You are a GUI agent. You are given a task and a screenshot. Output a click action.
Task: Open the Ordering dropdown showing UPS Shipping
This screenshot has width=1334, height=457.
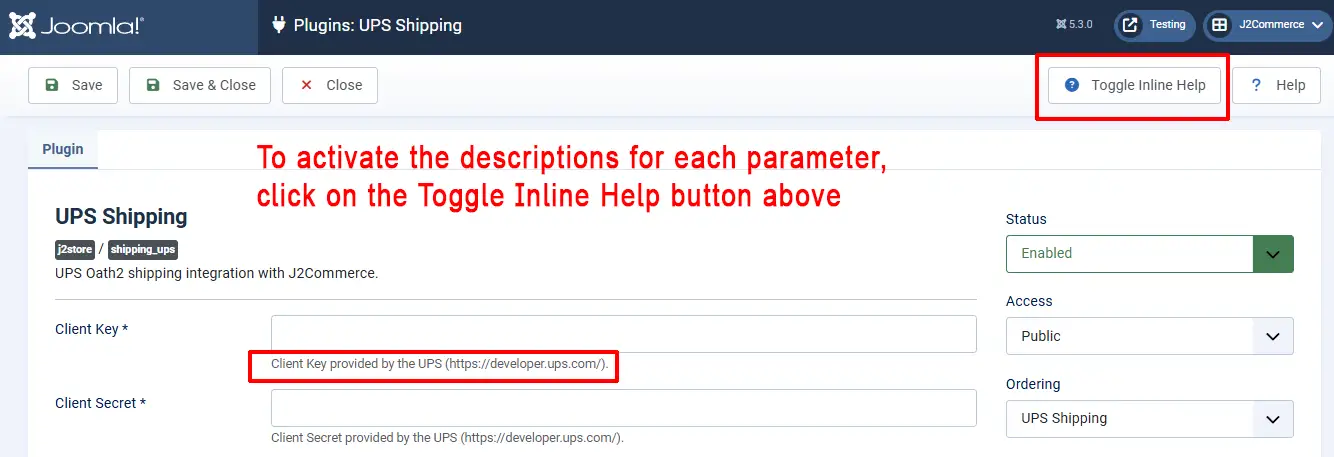point(1150,419)
